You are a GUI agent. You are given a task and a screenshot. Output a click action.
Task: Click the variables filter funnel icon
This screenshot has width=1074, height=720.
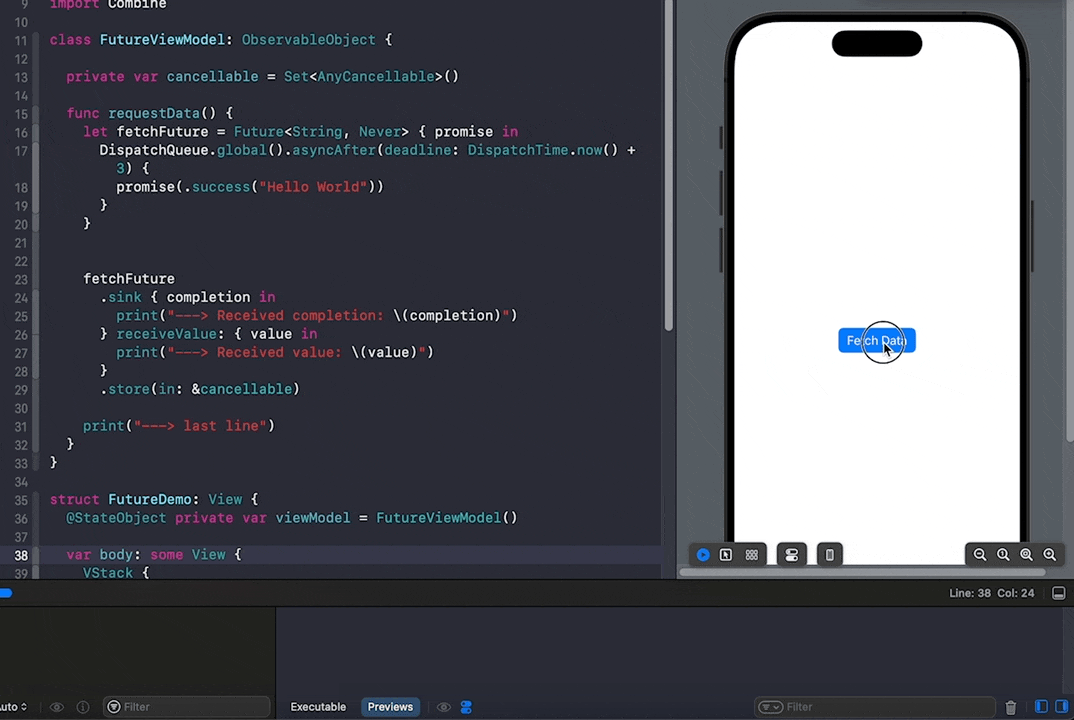click(114, 707)
